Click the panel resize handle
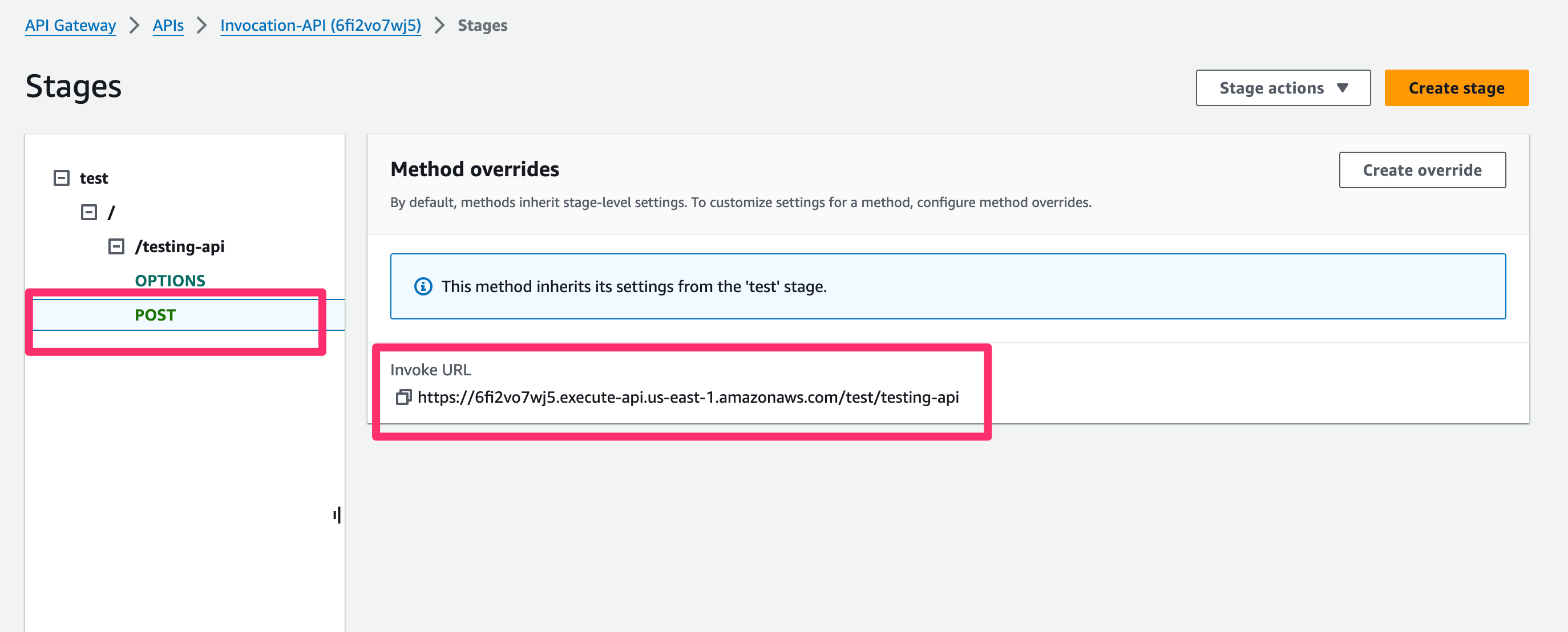Screen dimensions: 1568x632 coord(337,514)
